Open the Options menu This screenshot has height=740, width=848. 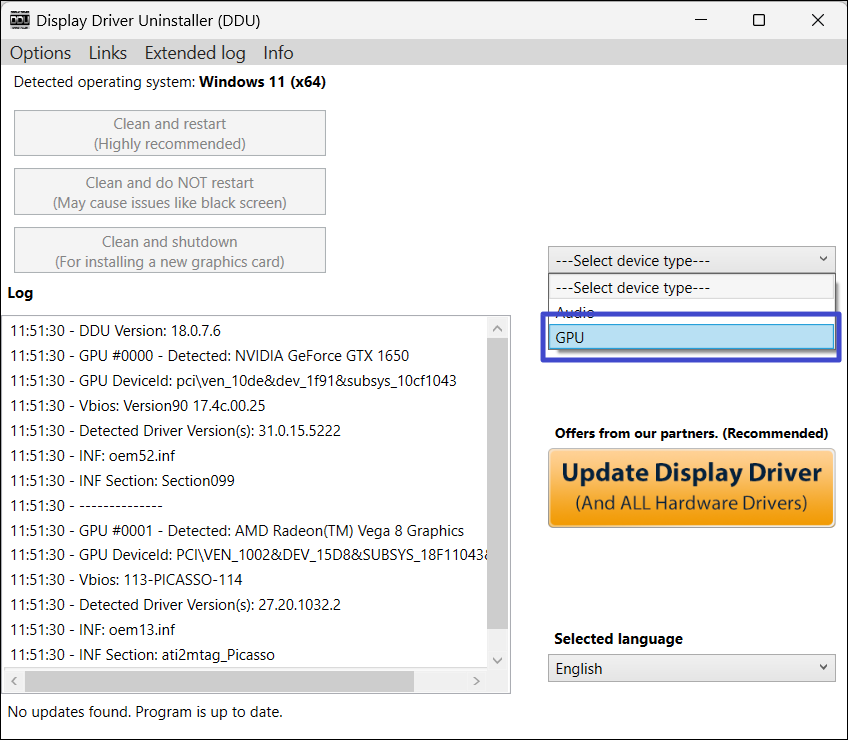[x=41, y=53]
